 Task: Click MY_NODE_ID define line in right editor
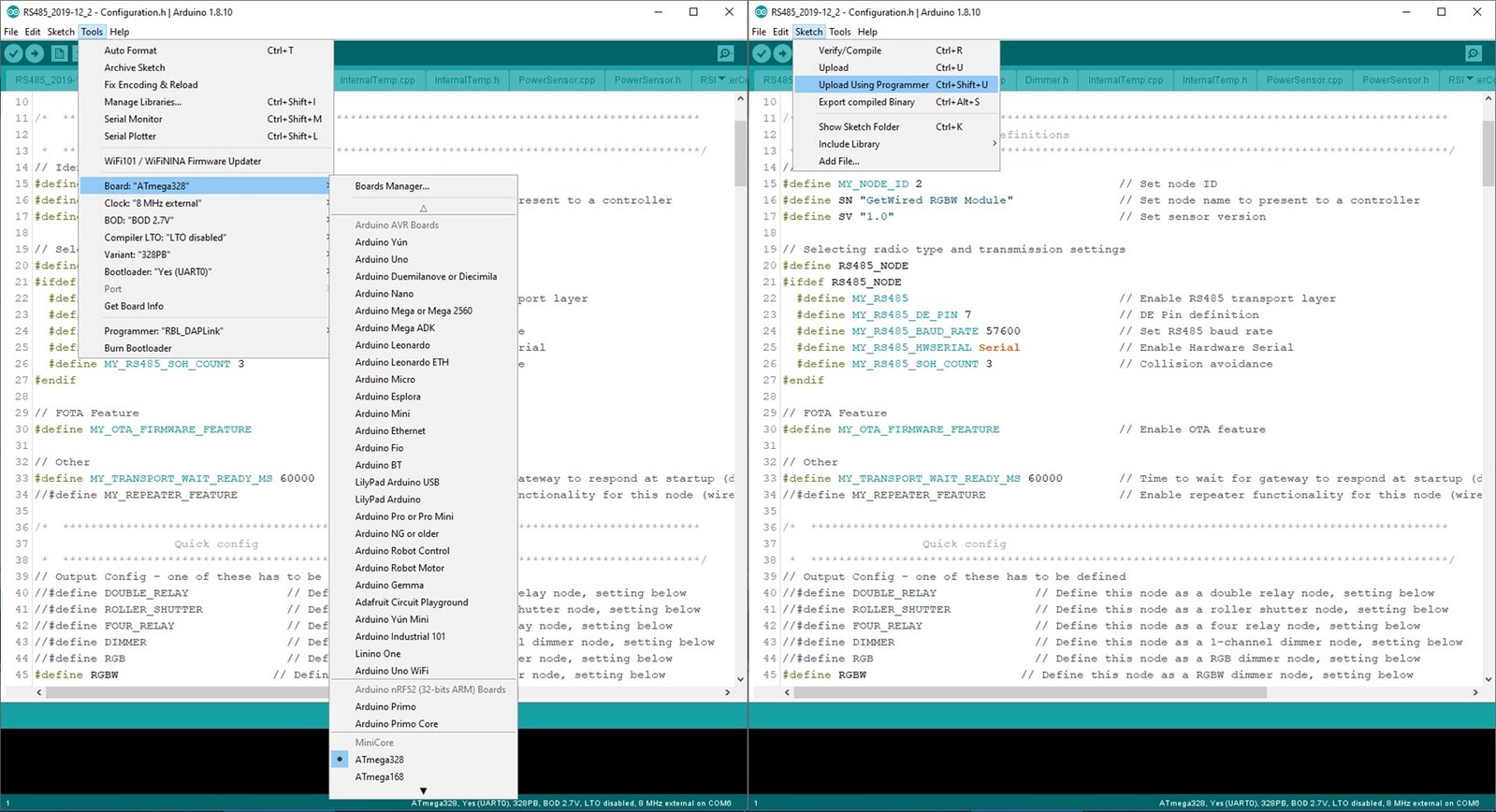(852, 184)
